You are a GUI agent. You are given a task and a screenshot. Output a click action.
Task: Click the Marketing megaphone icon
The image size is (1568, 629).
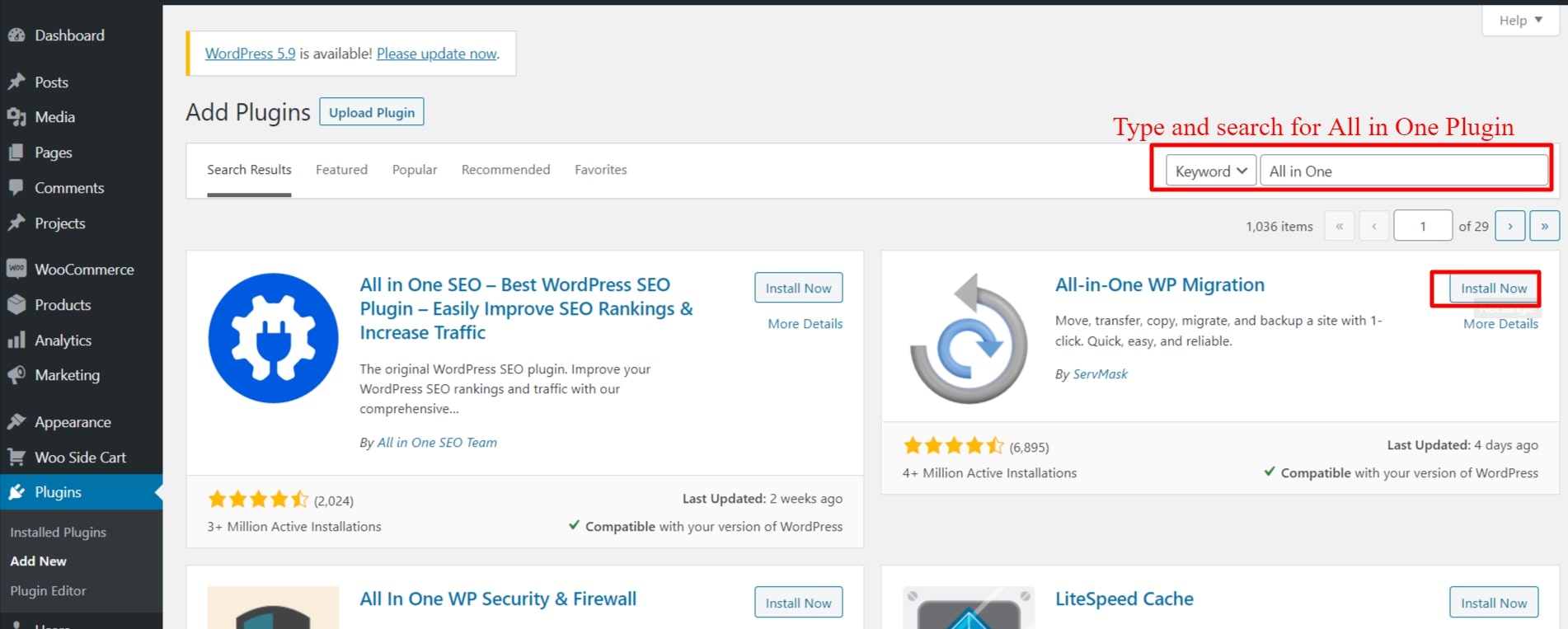[16, 375]
